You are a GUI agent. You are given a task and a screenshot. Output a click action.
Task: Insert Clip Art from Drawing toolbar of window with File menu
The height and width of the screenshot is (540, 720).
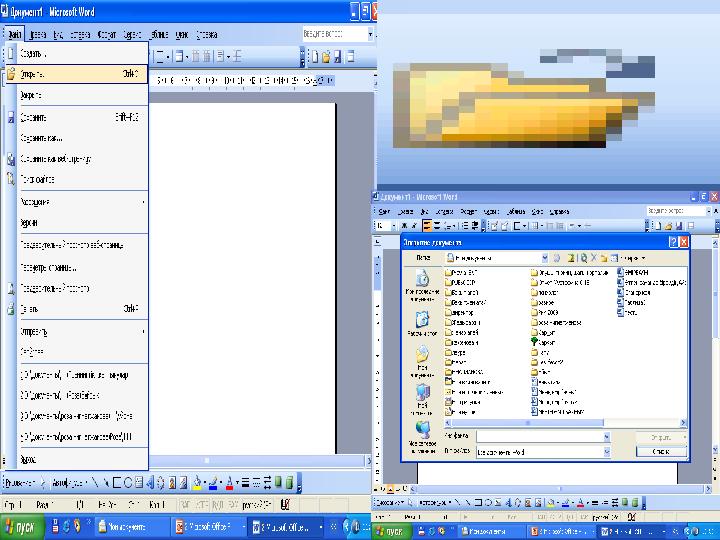[172, 483]
